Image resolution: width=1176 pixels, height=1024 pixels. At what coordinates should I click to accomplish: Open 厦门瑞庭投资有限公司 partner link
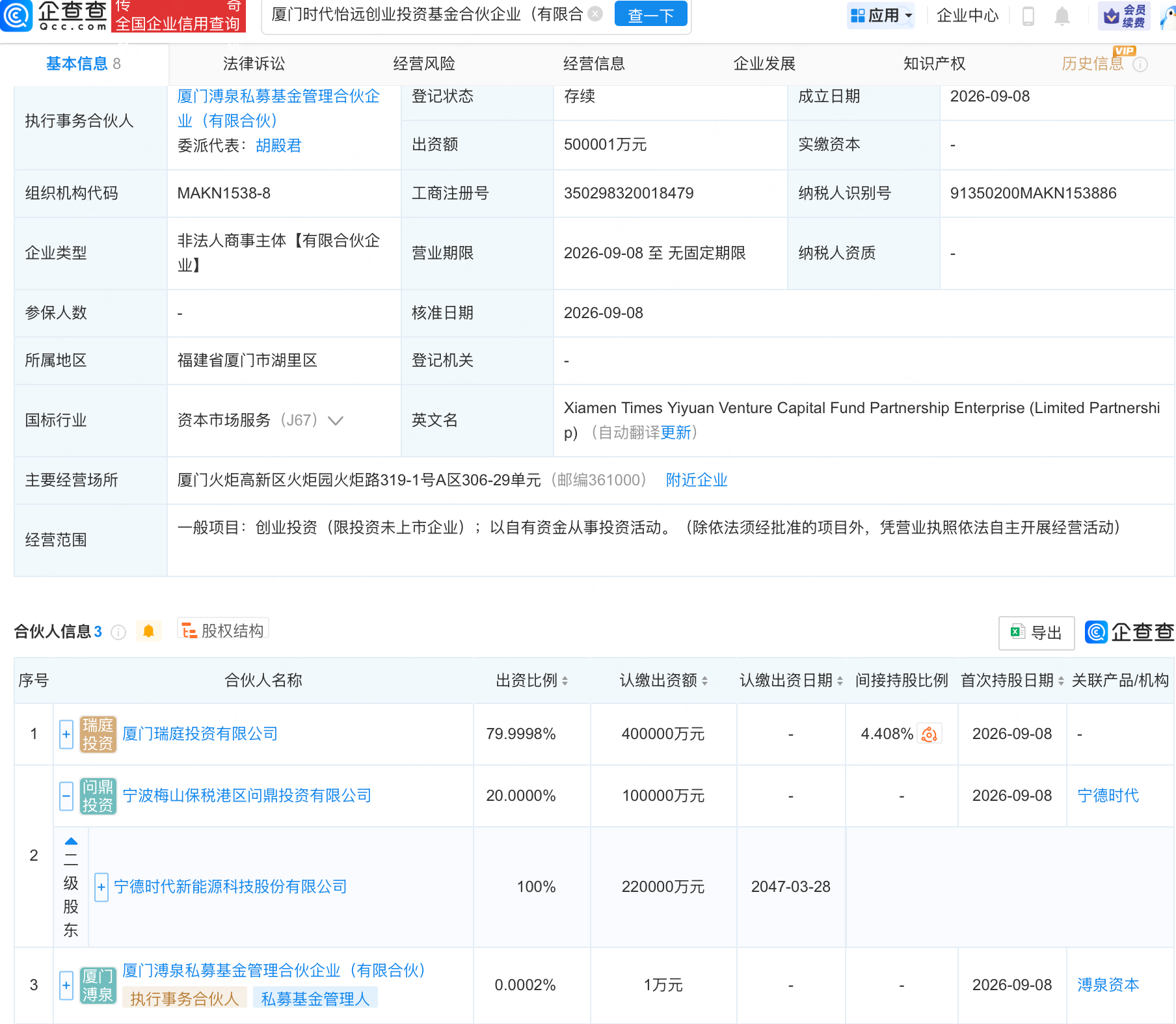pyautogui.click(x=200, y=734)
